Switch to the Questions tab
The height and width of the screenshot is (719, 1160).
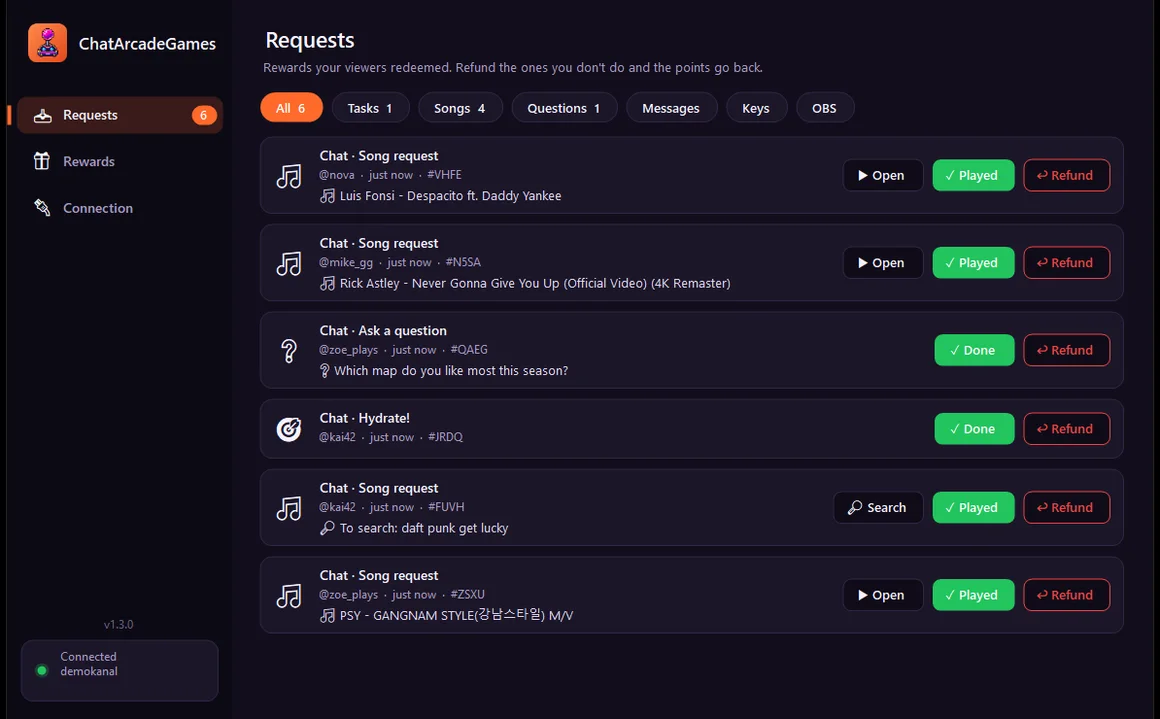click(x=564, y=108)
